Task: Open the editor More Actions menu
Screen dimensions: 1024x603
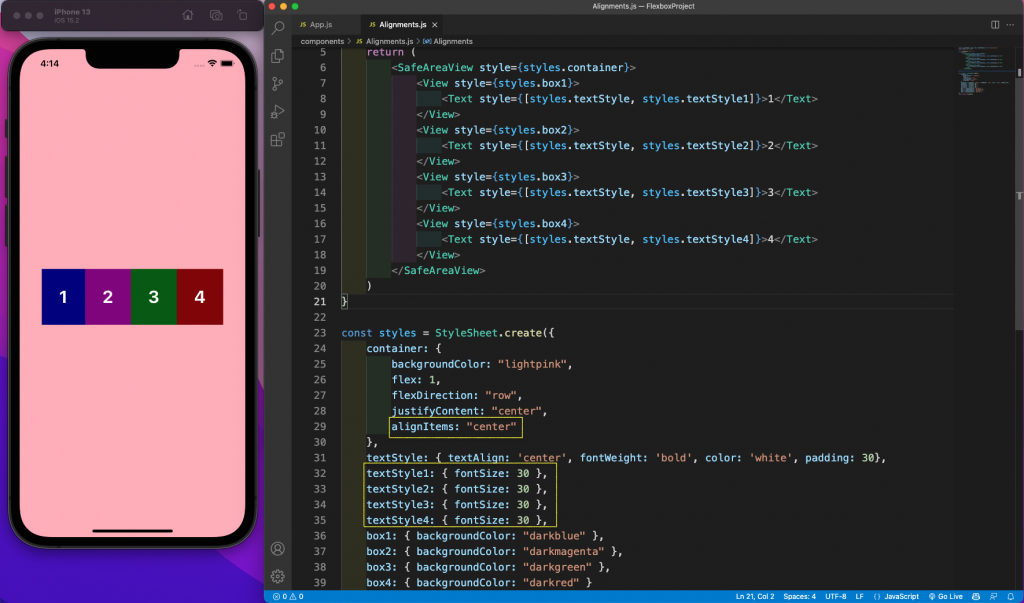Action: pyautogui.click(x=1010, y=25)
